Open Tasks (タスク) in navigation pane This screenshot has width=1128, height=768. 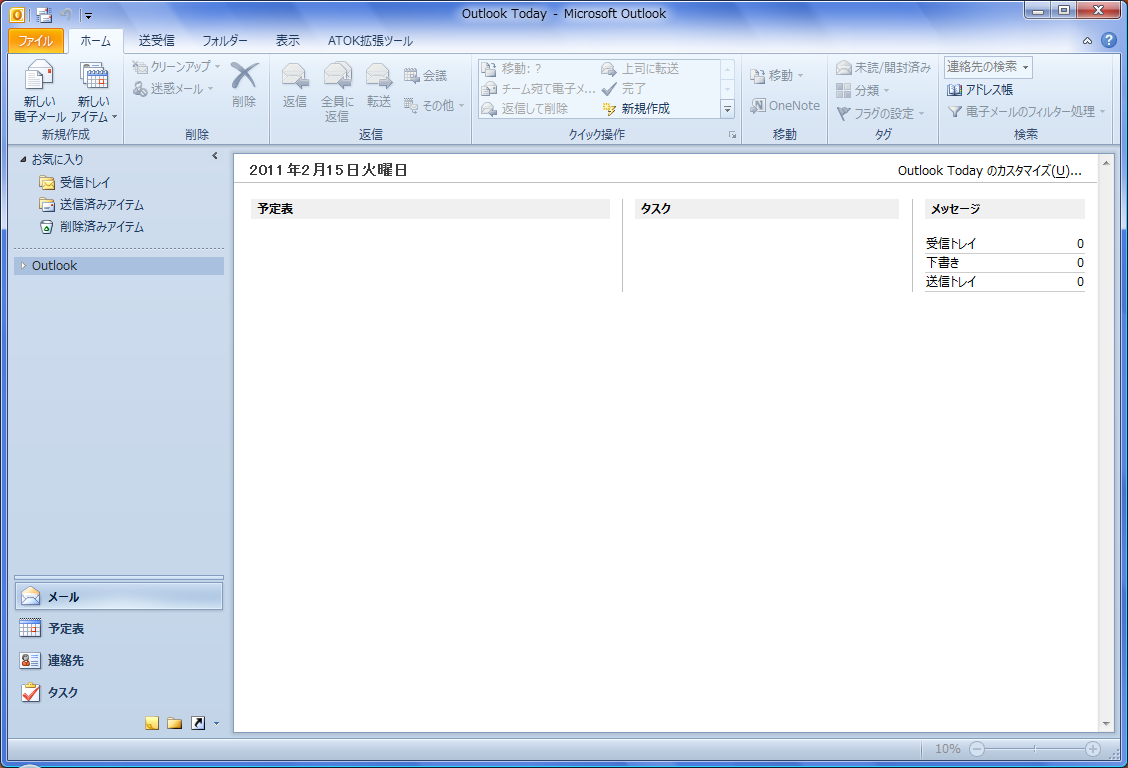62,692
